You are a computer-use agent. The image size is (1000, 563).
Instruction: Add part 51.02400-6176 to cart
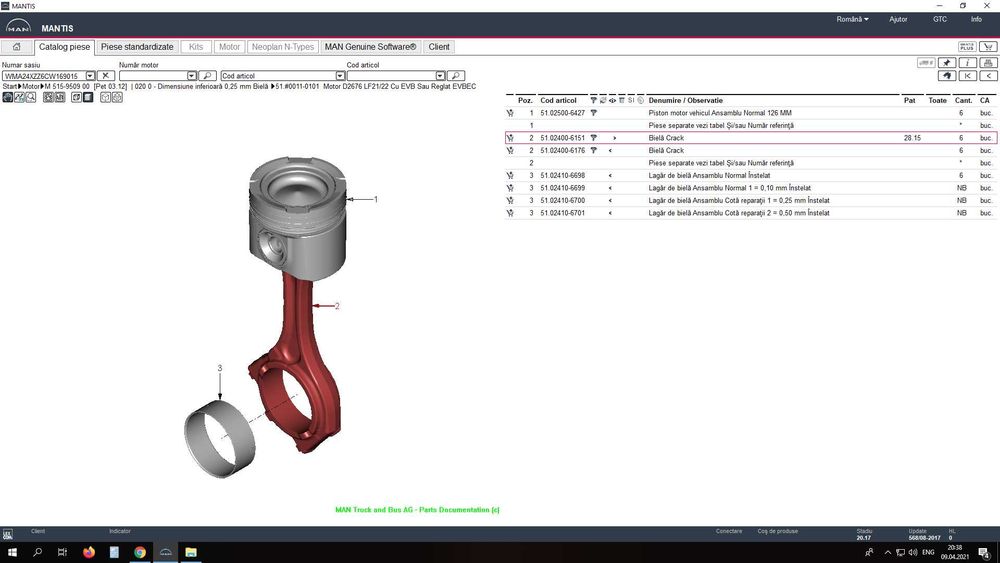point(510,150)
